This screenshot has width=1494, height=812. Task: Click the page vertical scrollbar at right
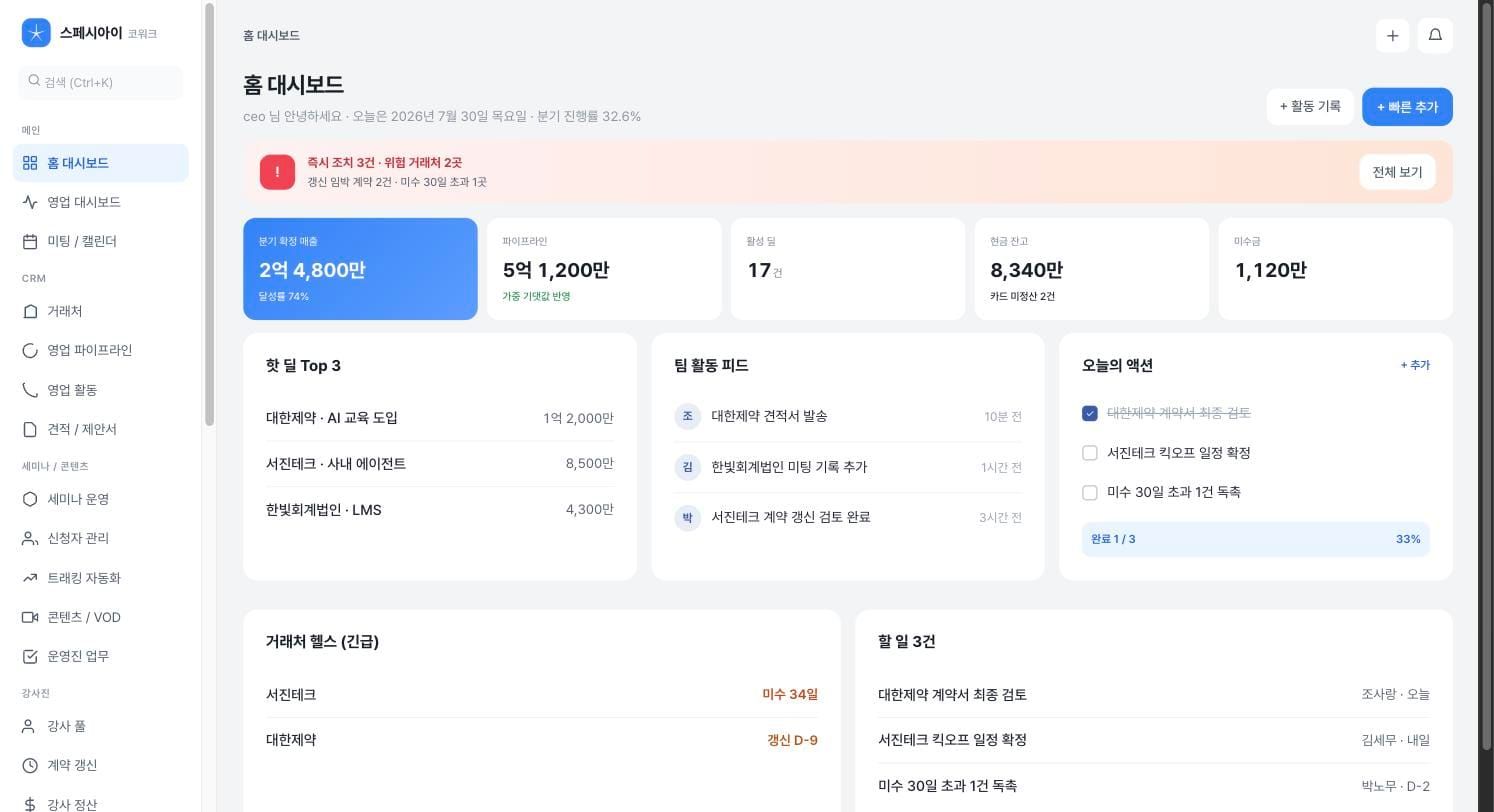(1486, 375)
